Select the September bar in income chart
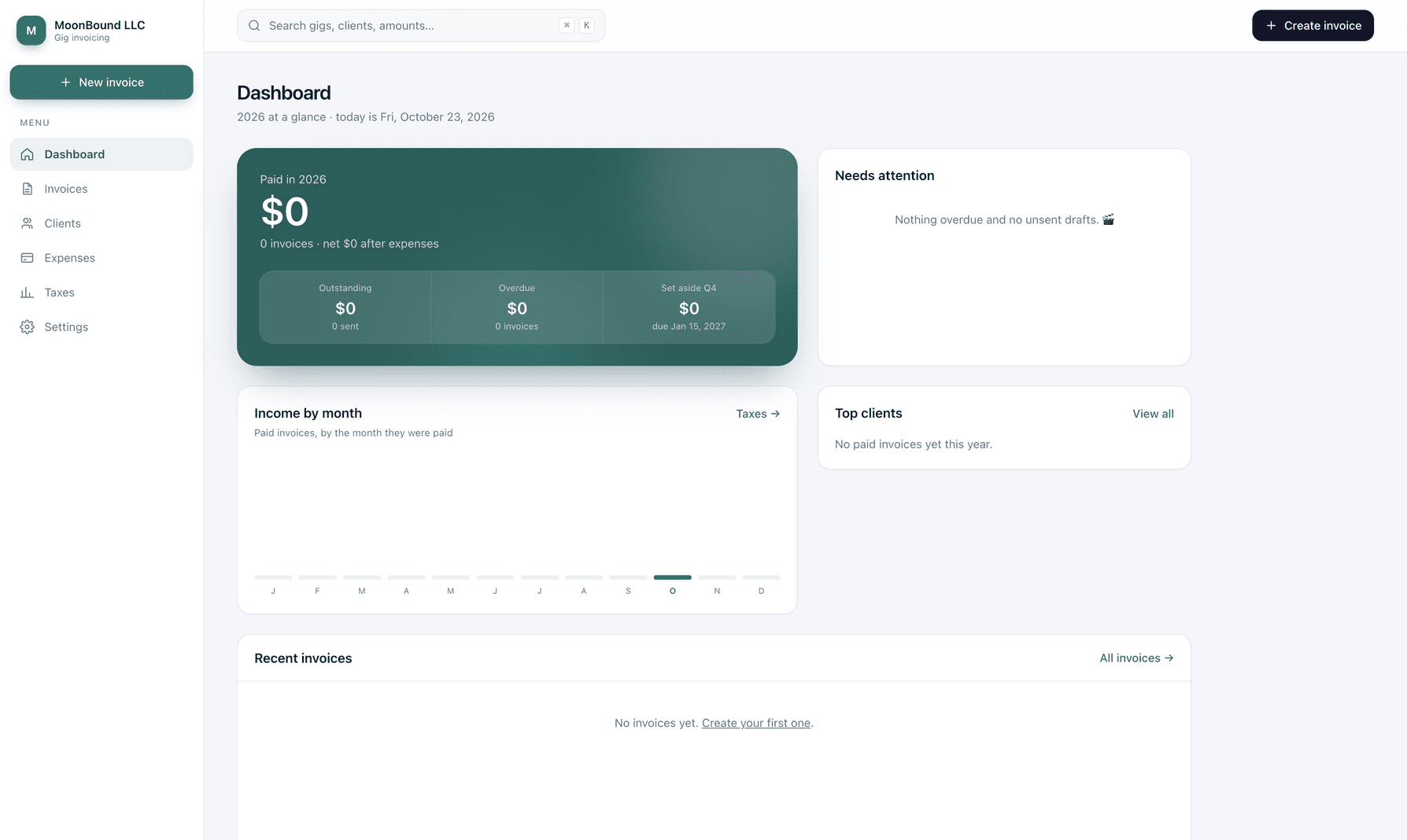 click(x=628, y=577)
